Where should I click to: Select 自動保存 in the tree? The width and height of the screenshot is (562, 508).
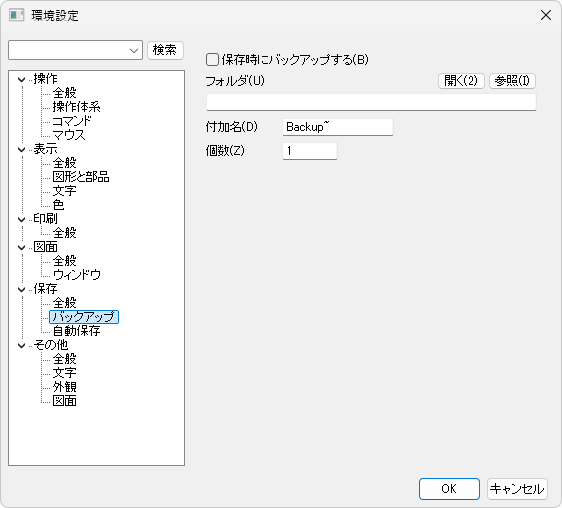[76, 331]
